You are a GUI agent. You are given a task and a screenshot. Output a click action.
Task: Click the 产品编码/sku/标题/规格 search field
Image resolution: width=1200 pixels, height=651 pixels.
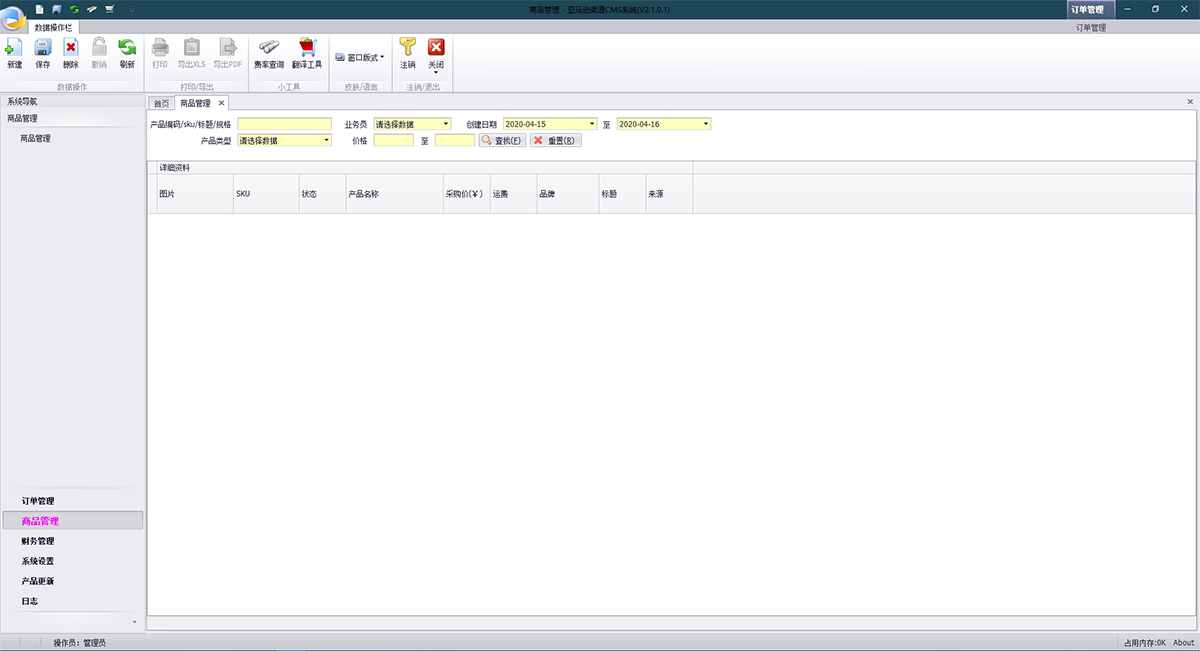pos(284,124)
